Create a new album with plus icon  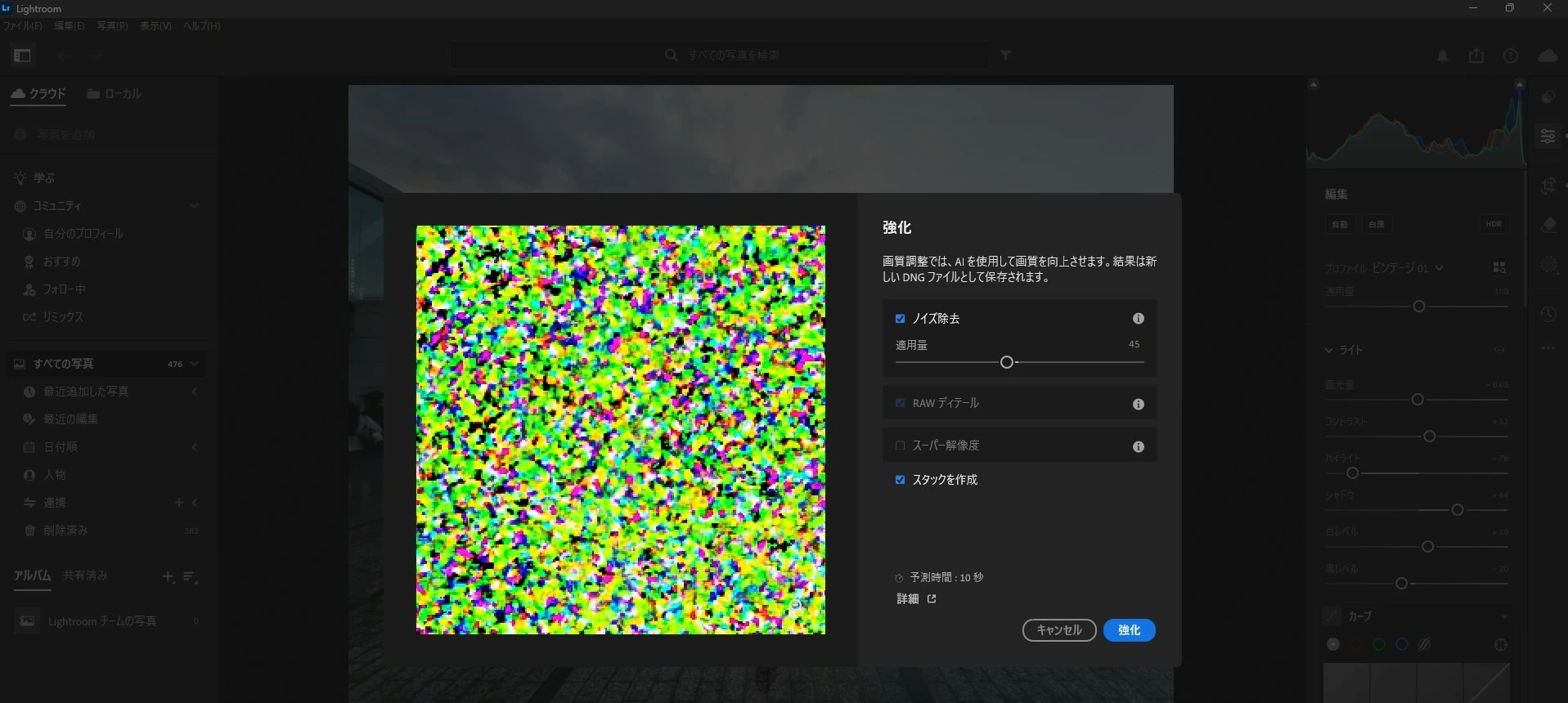(x=168, y=577)
